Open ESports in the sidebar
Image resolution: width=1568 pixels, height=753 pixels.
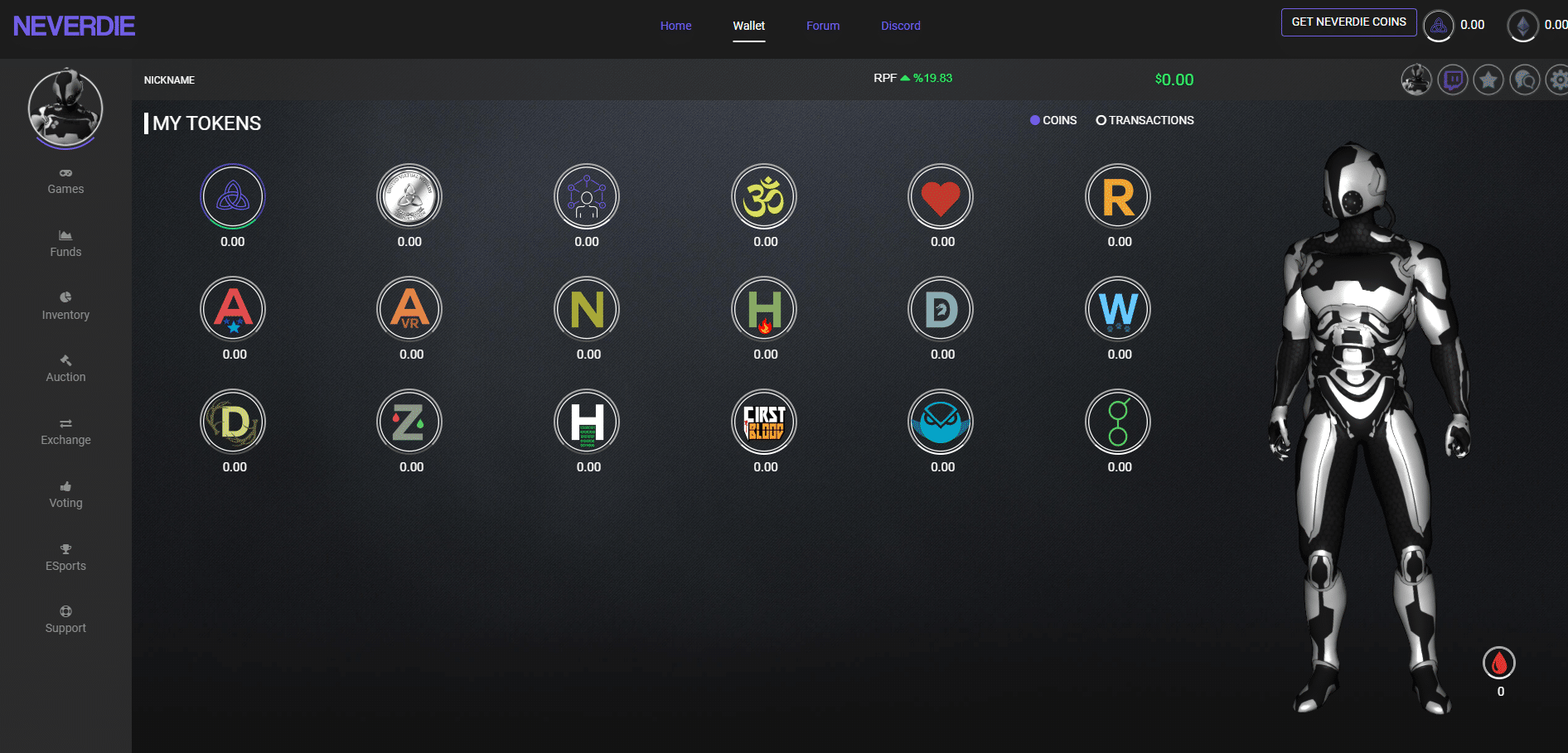[65, 558]
